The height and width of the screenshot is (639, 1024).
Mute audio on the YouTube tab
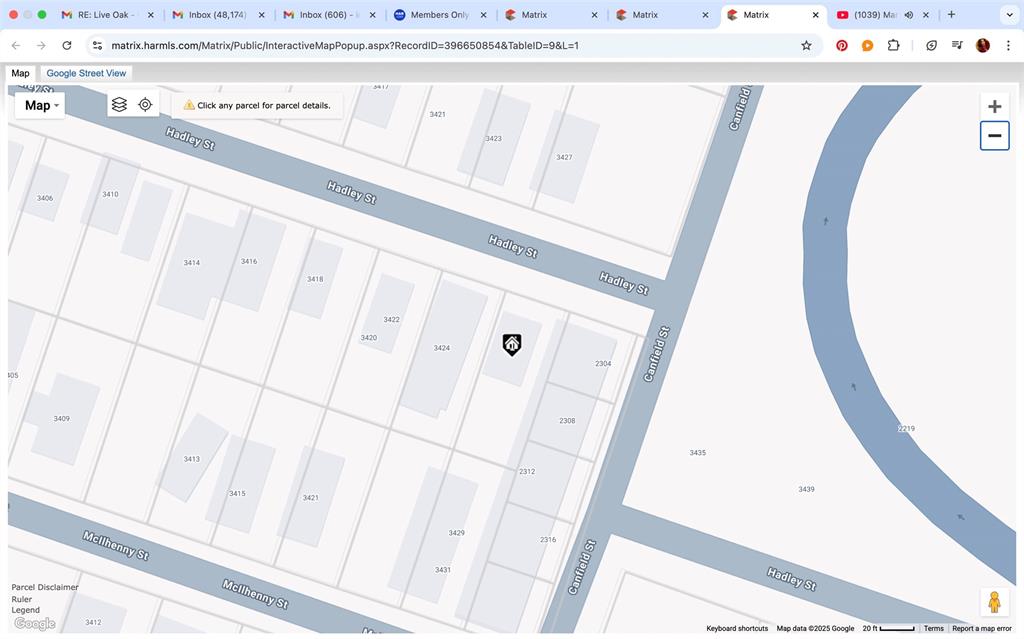click(x=908, y=14)
